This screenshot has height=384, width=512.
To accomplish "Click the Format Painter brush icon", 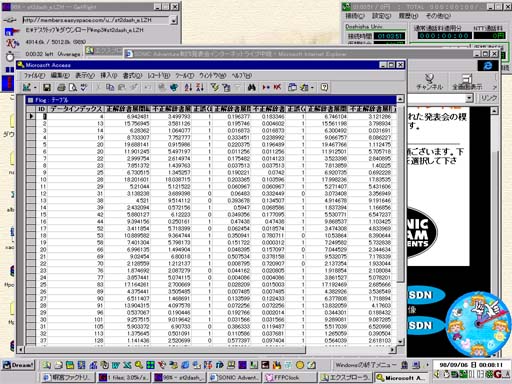I will (133, 87).
